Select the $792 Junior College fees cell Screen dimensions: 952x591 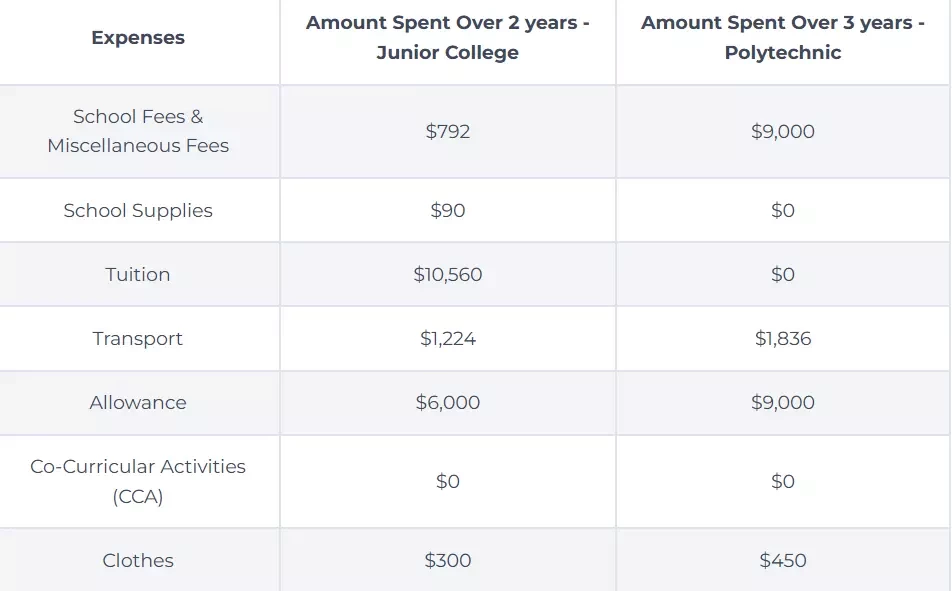click(447, 131)
